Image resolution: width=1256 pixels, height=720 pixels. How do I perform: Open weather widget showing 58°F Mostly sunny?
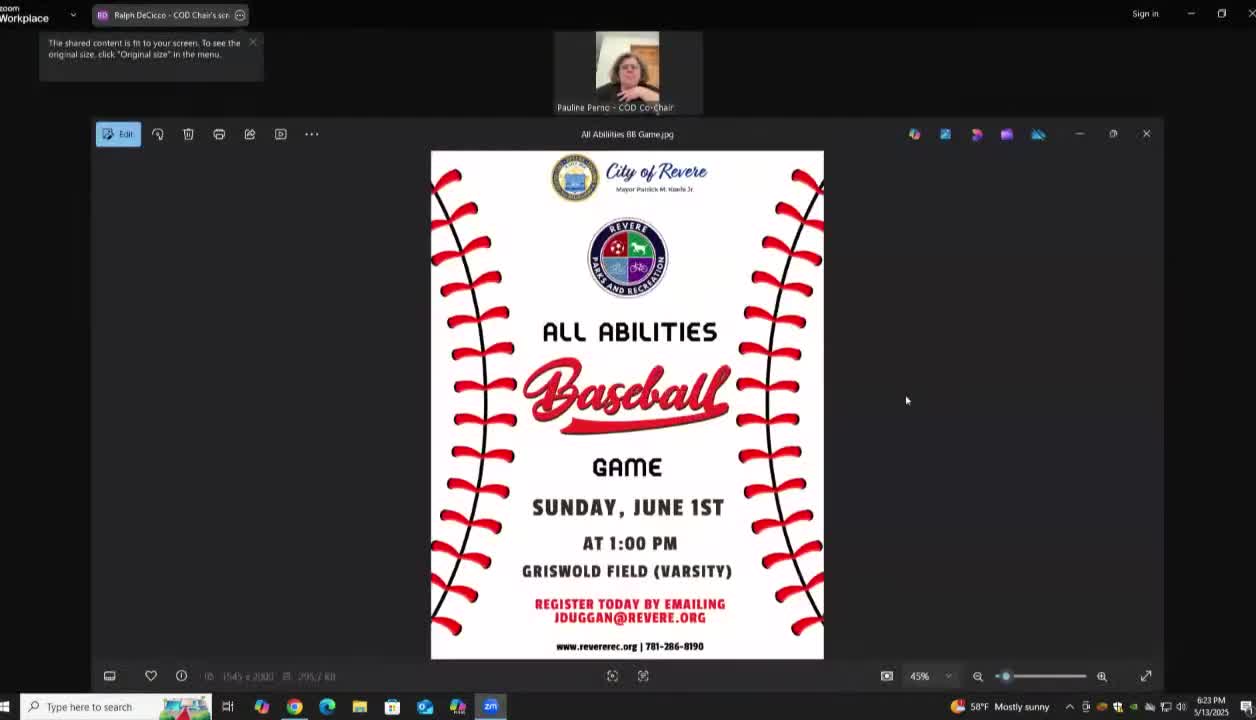(1000, 707)
